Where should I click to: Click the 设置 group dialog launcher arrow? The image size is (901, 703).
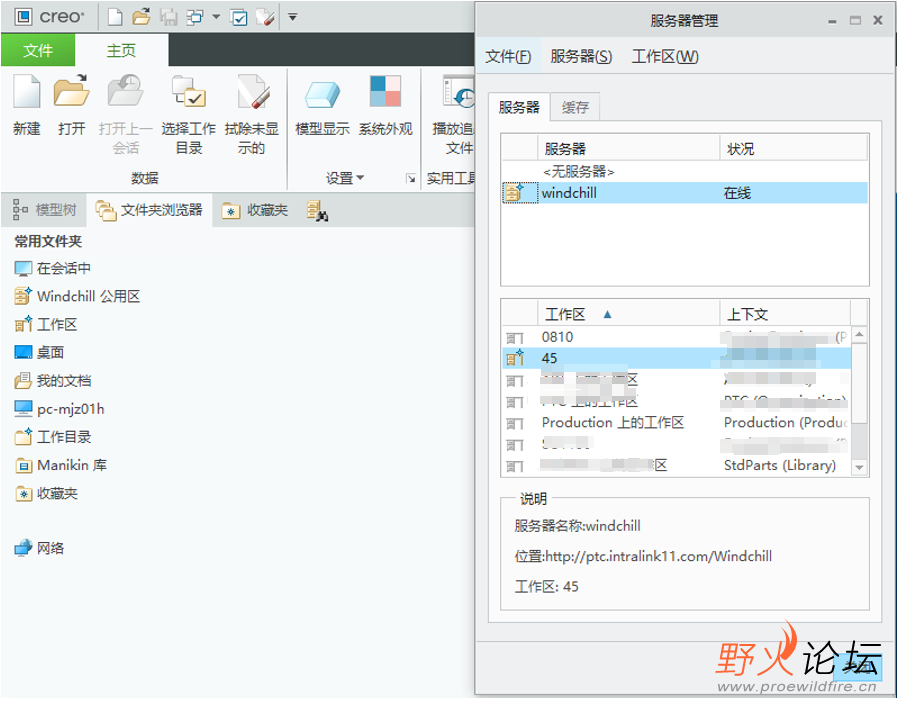(x=411, y=179)
